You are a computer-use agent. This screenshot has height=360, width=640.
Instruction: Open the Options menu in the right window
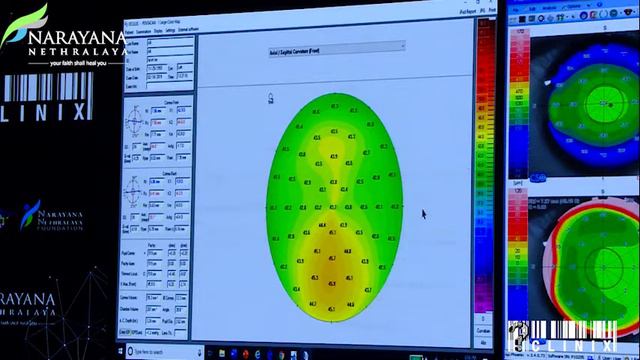coord(573,7)
